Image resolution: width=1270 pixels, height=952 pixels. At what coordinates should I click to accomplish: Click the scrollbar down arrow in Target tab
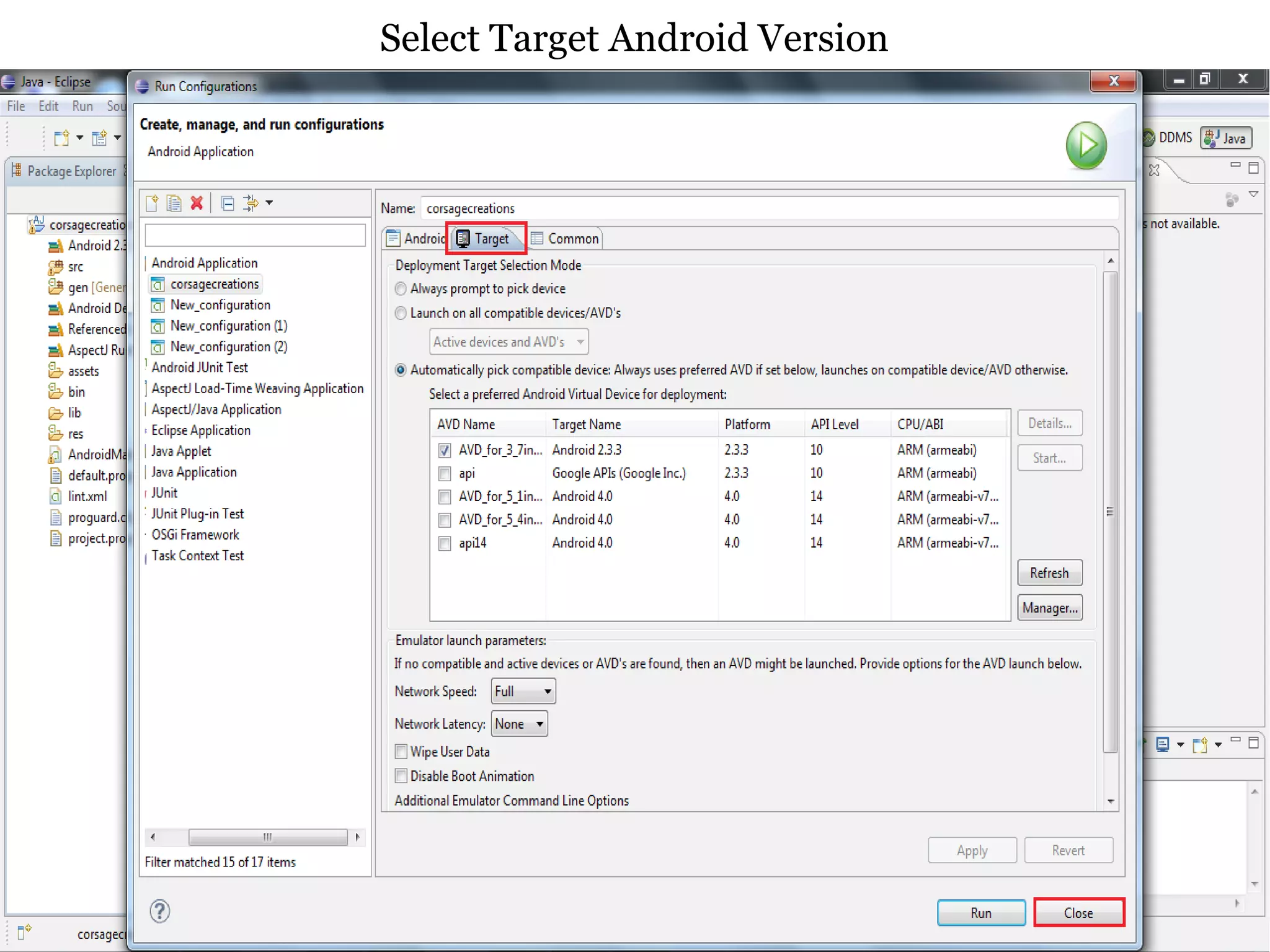[1111, 801]
